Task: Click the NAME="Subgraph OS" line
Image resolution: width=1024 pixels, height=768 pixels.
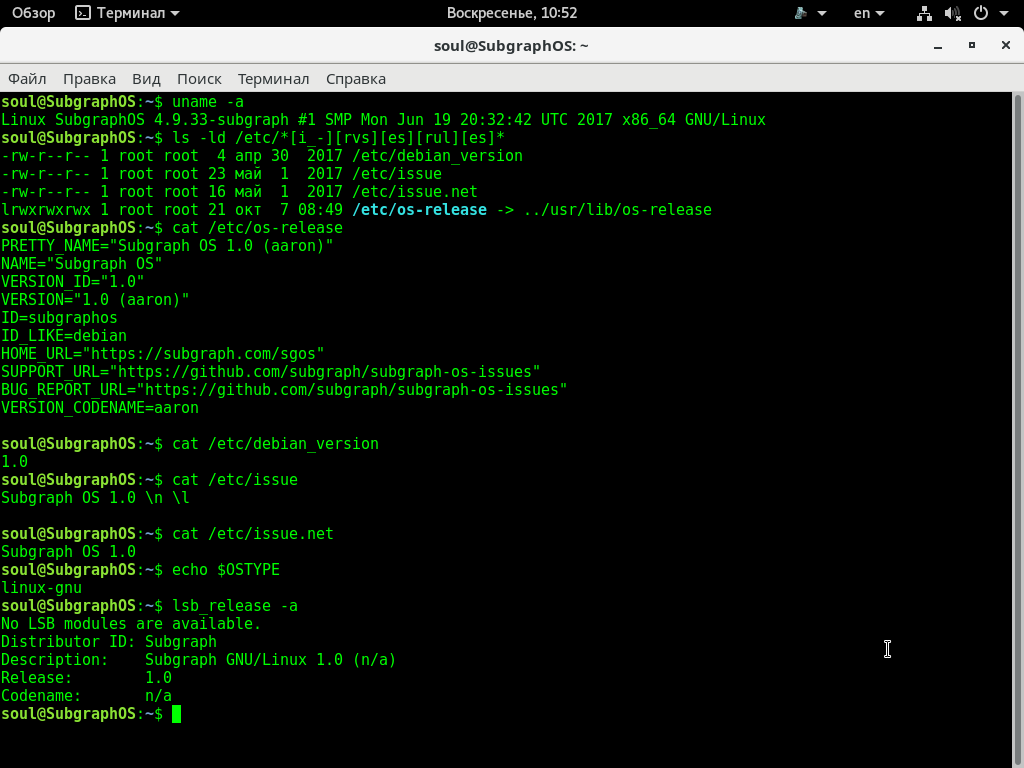Action: 82,264
